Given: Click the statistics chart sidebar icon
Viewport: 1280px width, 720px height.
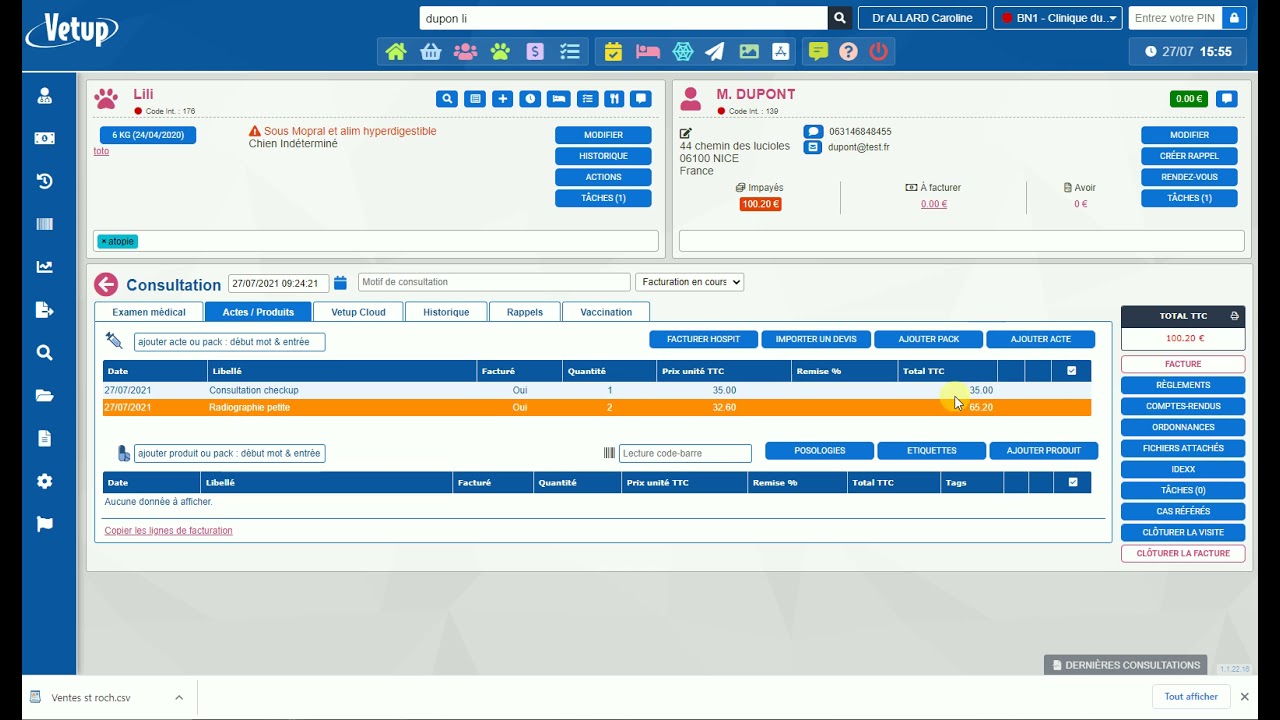Looking at the screenshot, I should tap(45, 267).
